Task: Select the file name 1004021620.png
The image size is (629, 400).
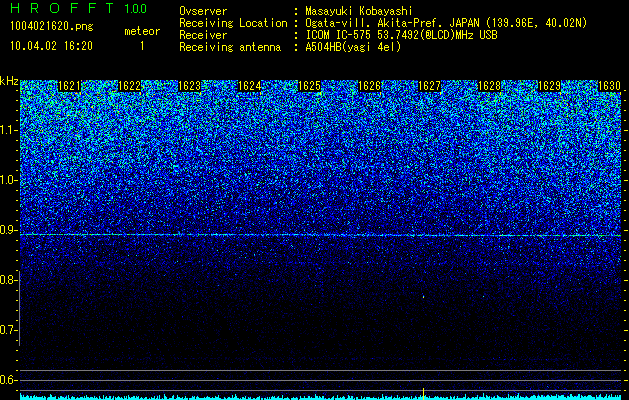Action: click(52, 27)
